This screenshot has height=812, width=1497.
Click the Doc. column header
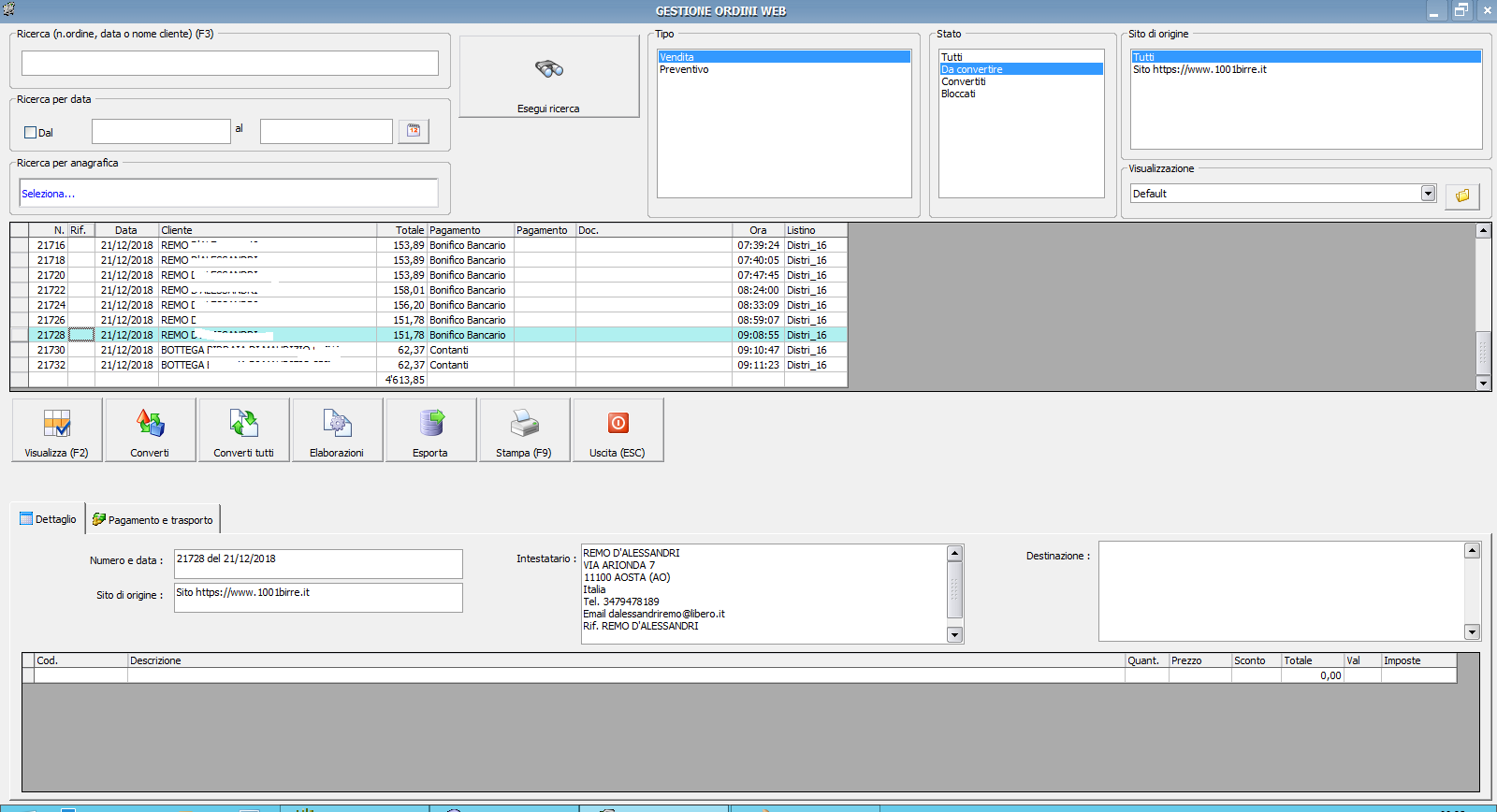(654, 230)
